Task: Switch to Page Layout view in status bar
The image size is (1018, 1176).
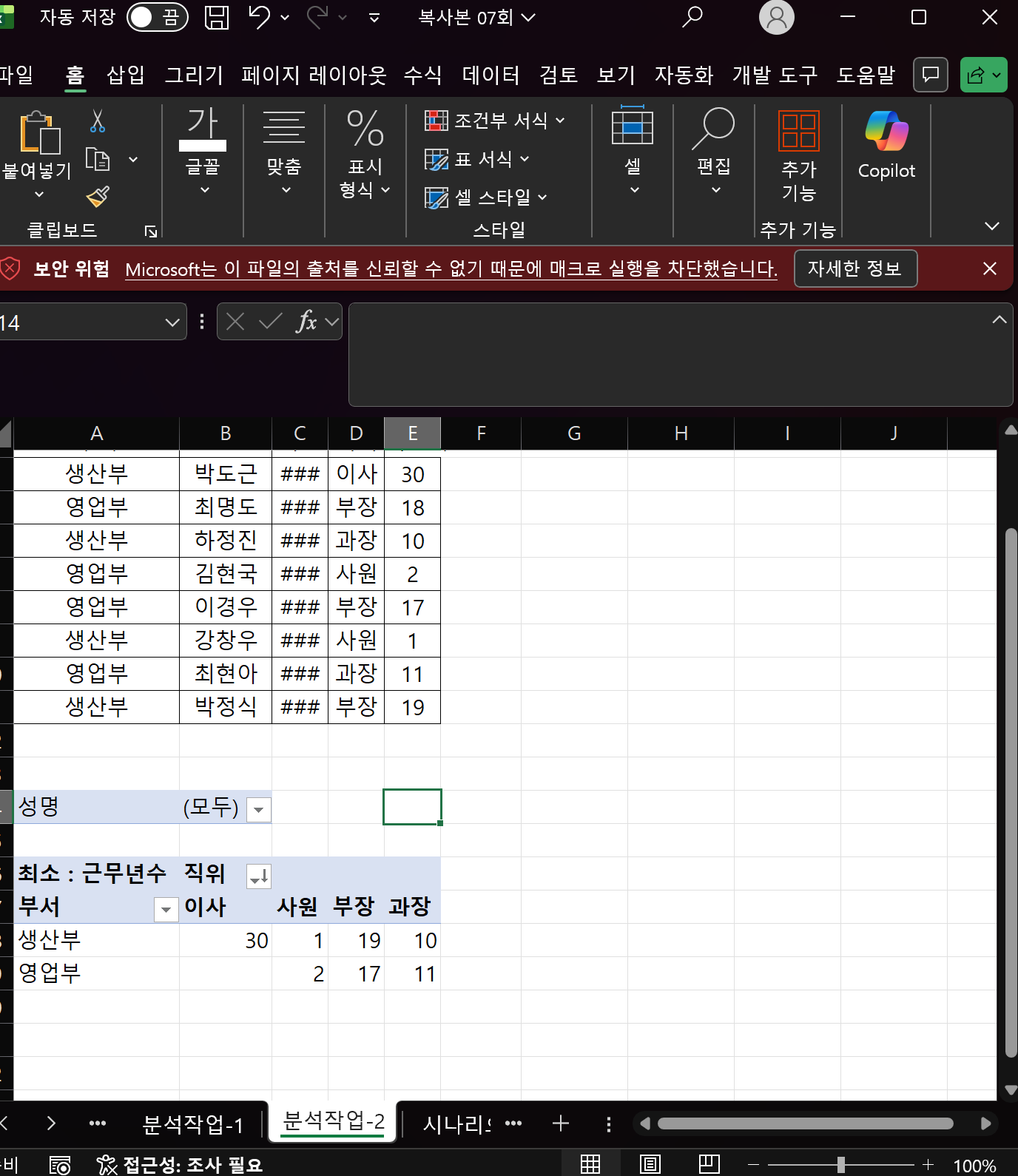Action: [x=650, y=1164]
